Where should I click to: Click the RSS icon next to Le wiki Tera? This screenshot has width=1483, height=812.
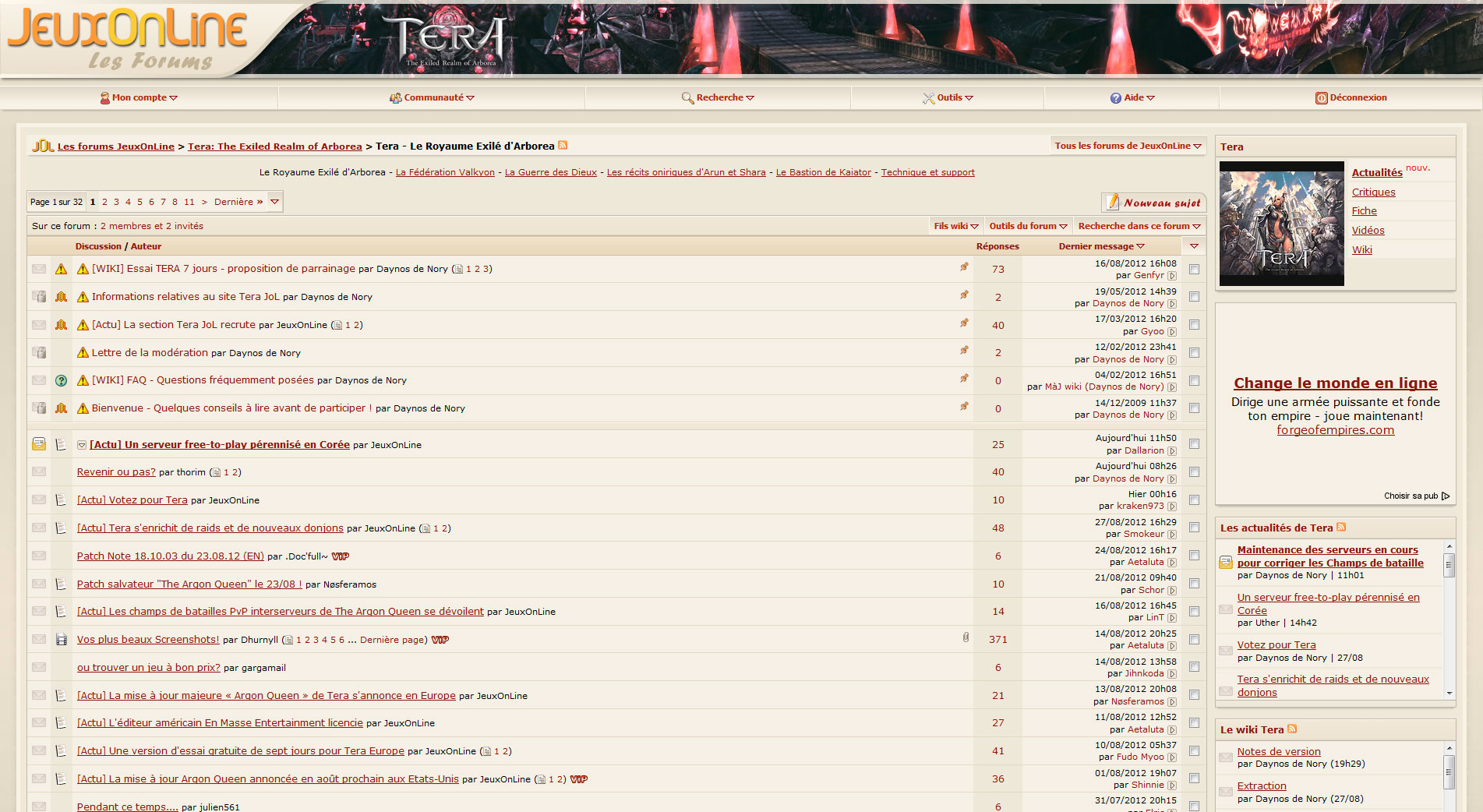(1292, 729)
